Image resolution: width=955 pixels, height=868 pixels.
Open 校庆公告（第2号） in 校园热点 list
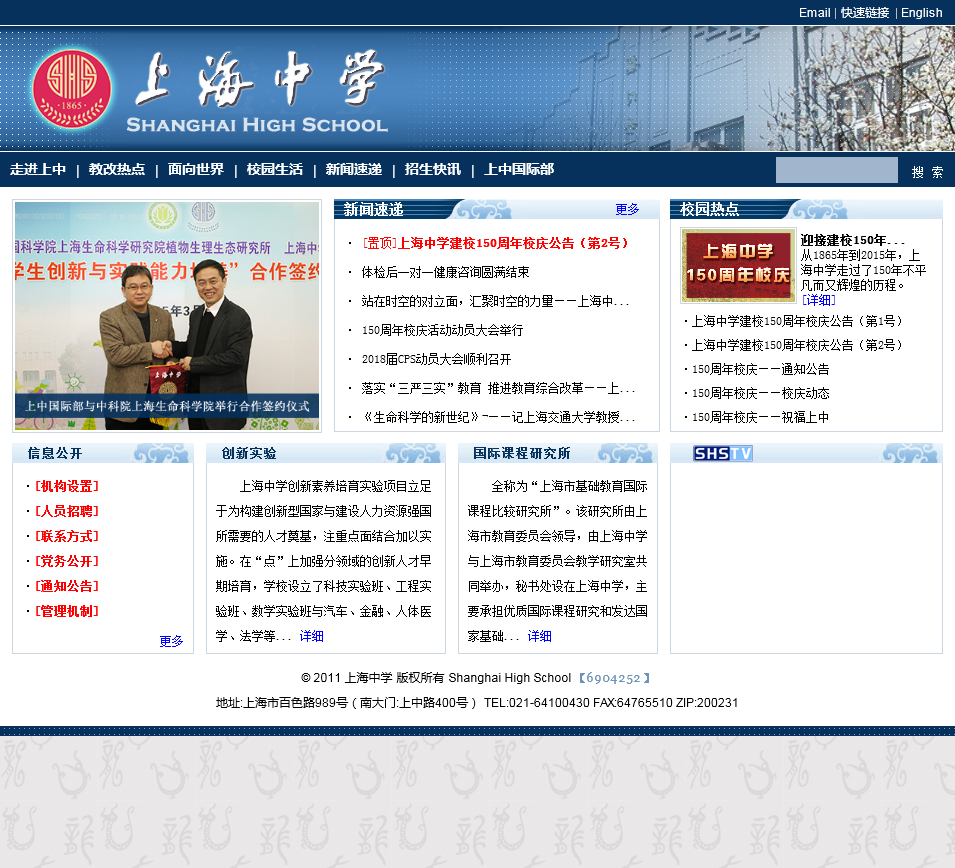tap(797, 345)
